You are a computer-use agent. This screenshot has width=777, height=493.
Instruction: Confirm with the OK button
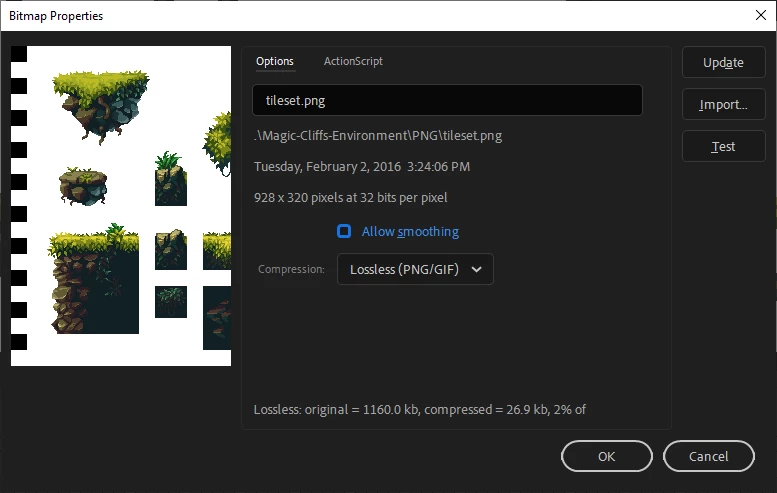(x=607, y=456)
